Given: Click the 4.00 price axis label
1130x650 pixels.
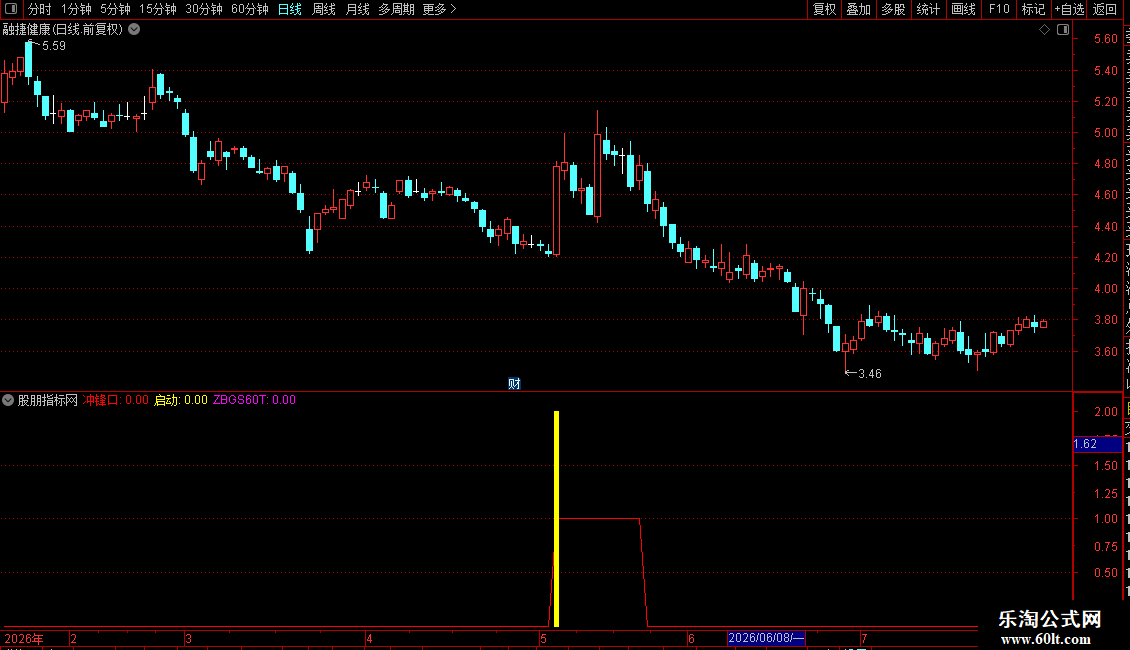Looking at the screenshot, I should click(x=1105, y=288).
